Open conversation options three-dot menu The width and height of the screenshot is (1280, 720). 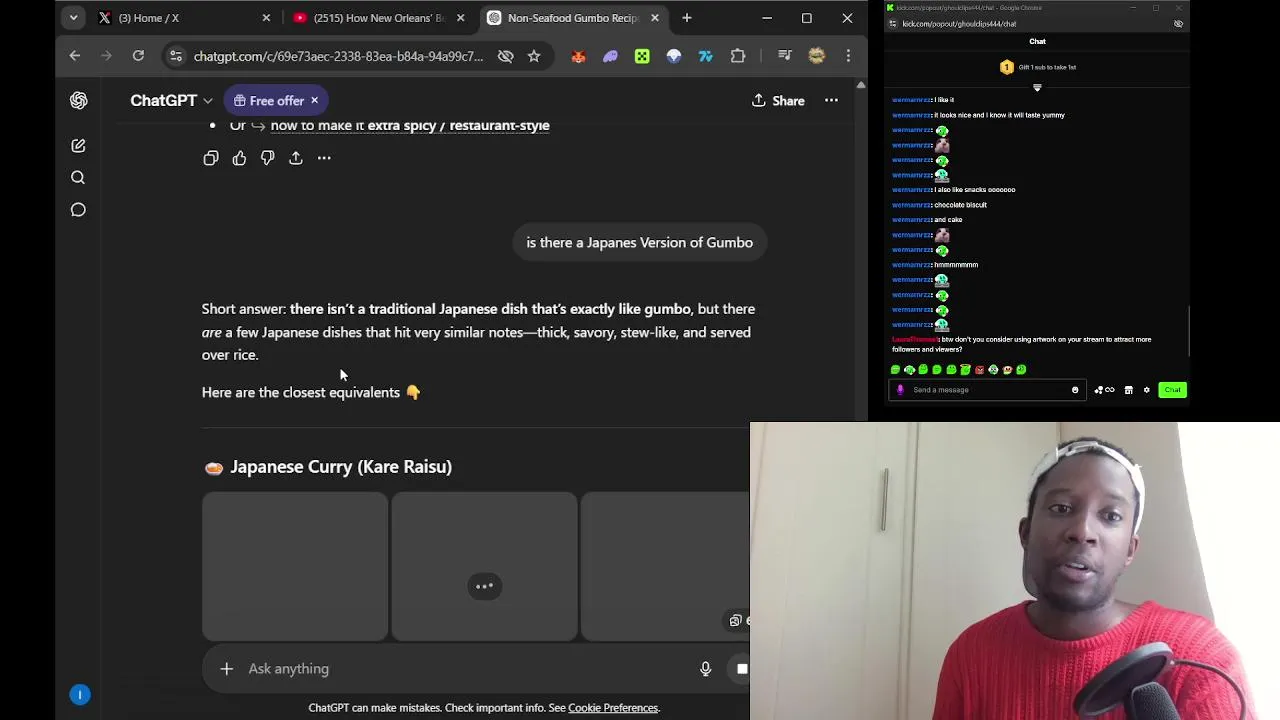coord(831,100)
